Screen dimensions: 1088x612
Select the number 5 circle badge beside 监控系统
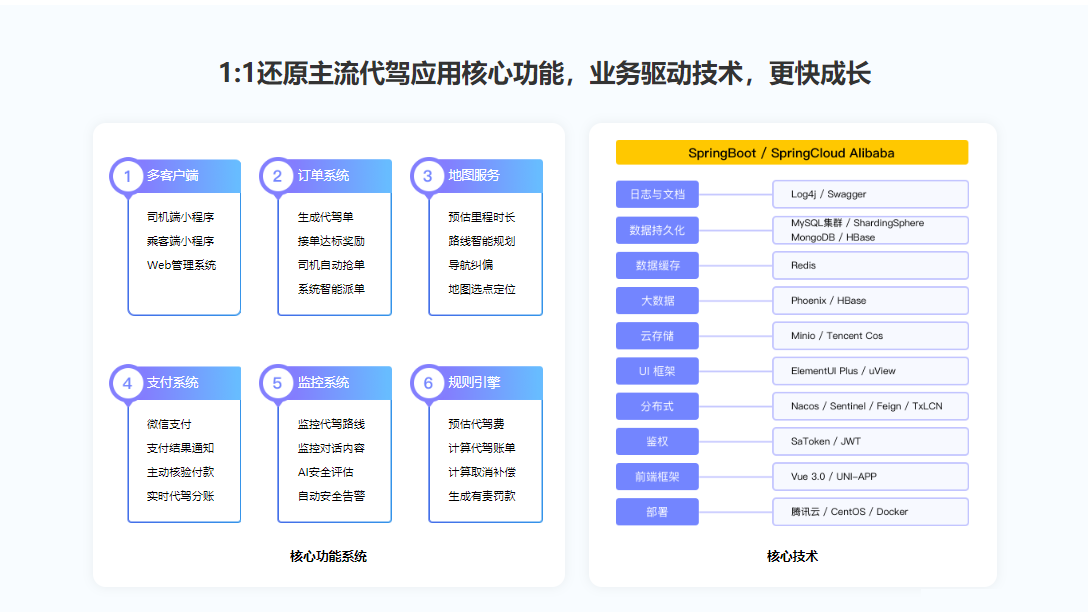[277, 383]
